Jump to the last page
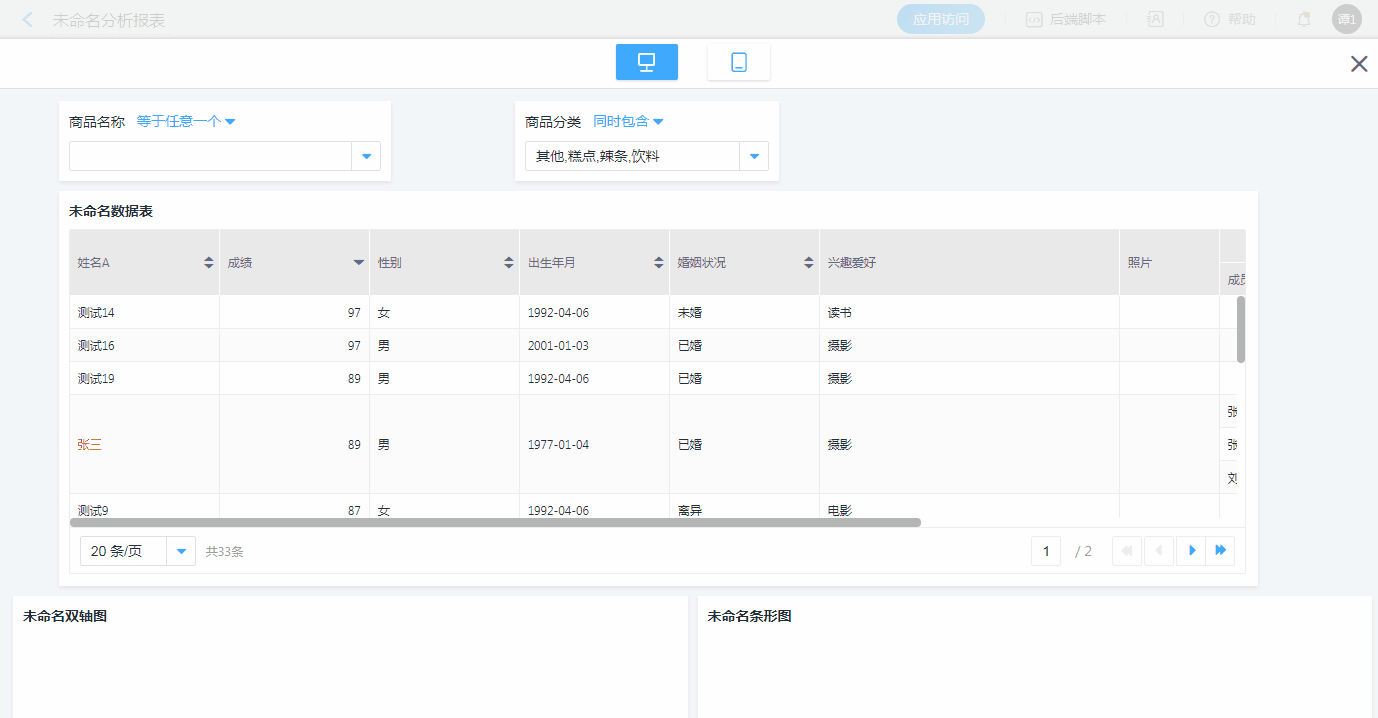The image size is (1378, 718). [x=1221, y=551]
